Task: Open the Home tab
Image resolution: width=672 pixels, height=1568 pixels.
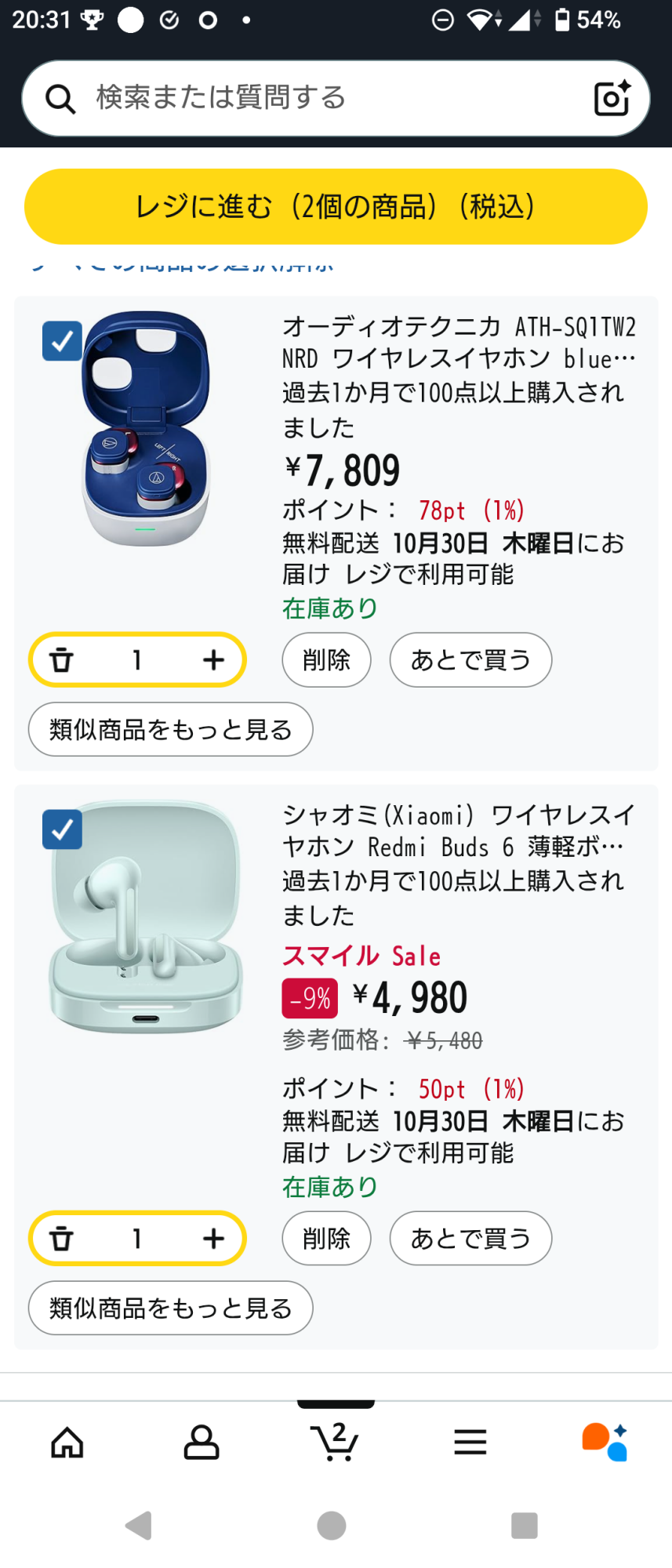Action: pyautogui.click(x=67, y=1441)
